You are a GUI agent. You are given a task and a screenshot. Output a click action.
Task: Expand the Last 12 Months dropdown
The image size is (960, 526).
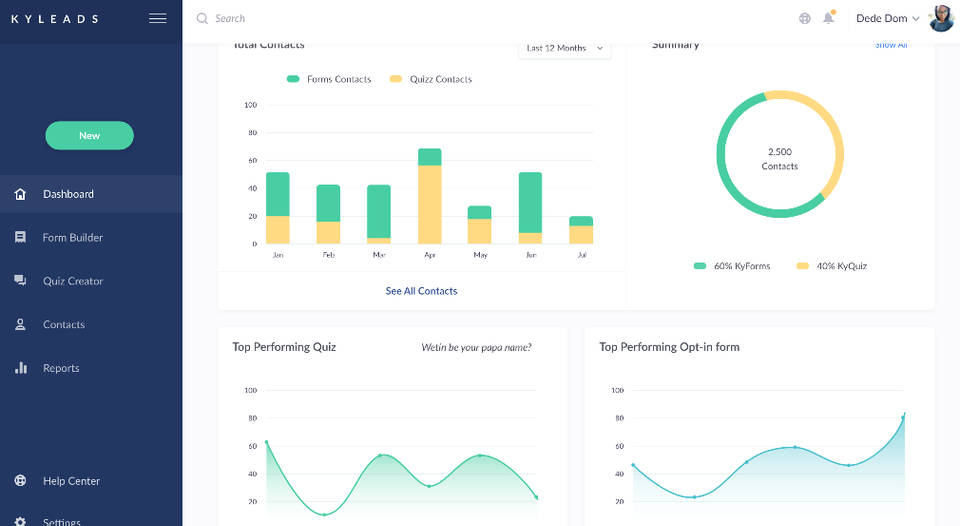click(565, 48)
